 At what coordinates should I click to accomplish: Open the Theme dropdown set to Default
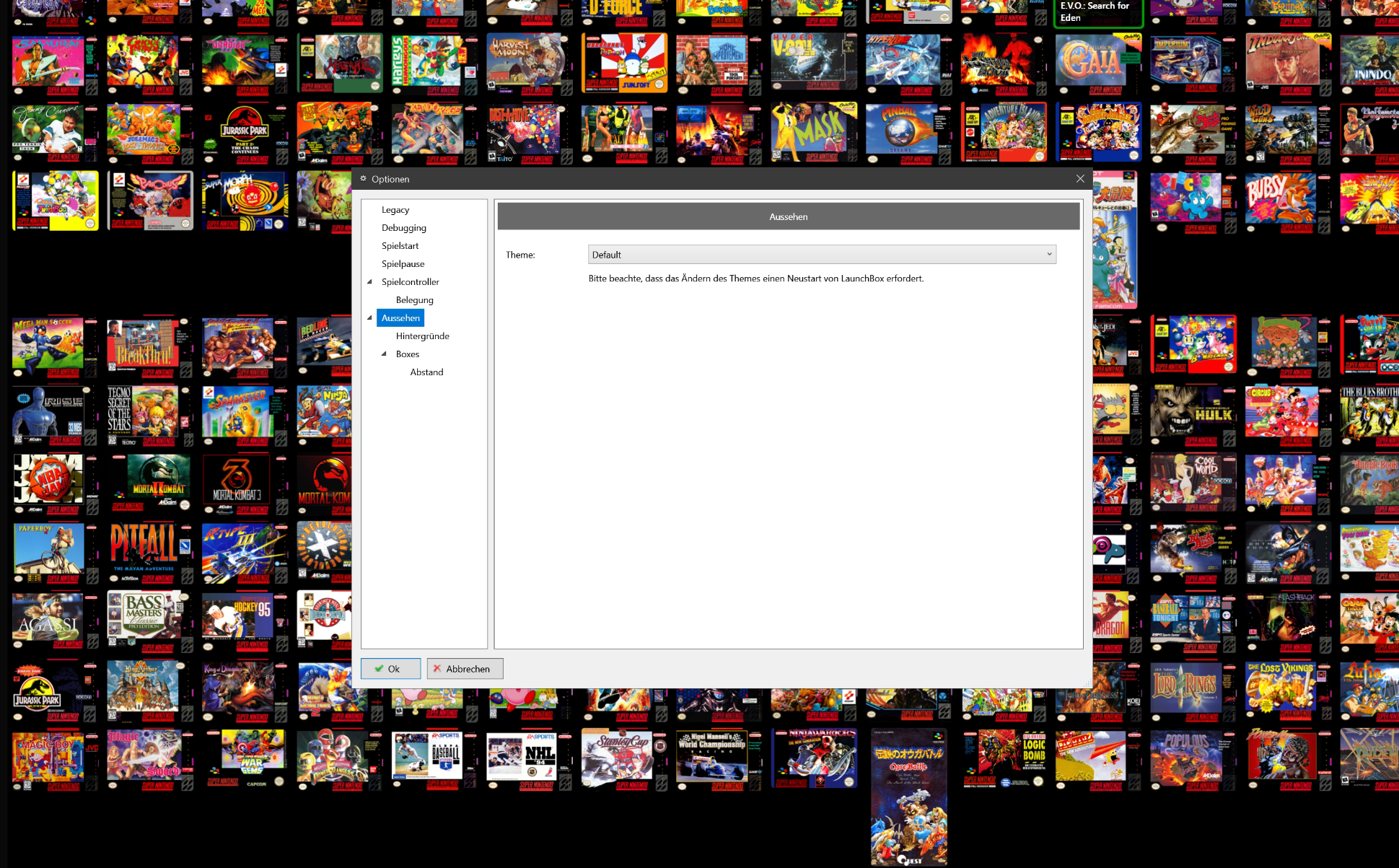coord(822,255)
